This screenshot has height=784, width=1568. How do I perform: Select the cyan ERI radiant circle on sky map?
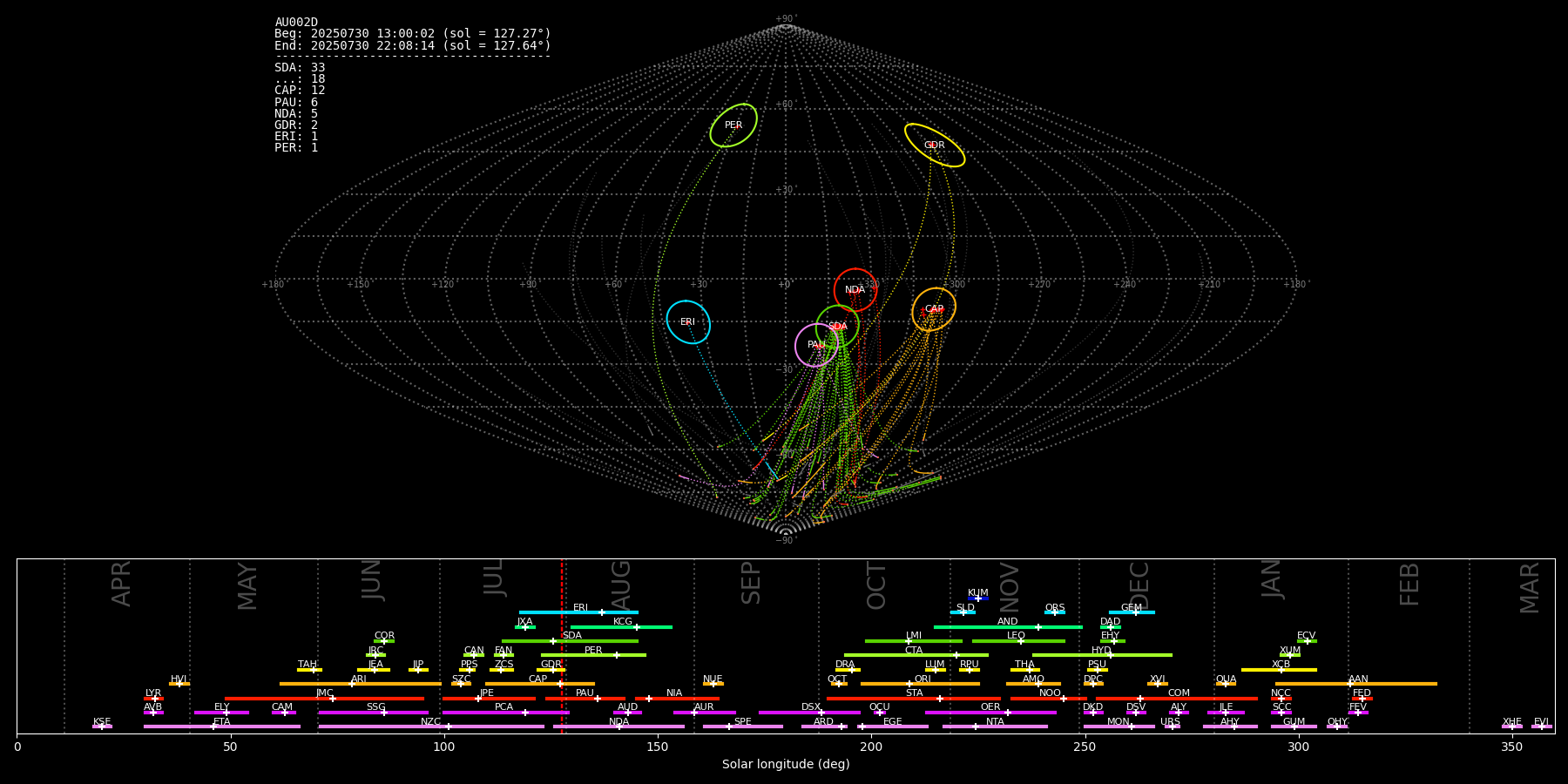coord(688,322)
